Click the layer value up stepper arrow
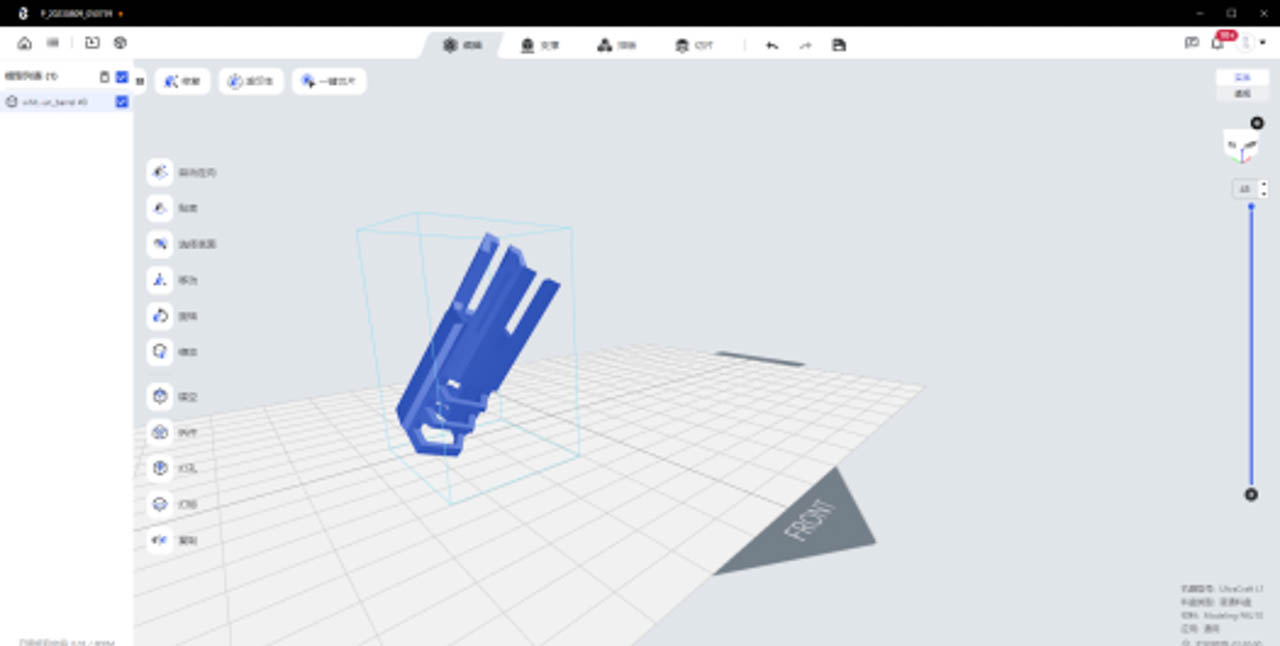Image resolution: width=1280 pixels, height=646 pixels. click(x=1264, y=184)
